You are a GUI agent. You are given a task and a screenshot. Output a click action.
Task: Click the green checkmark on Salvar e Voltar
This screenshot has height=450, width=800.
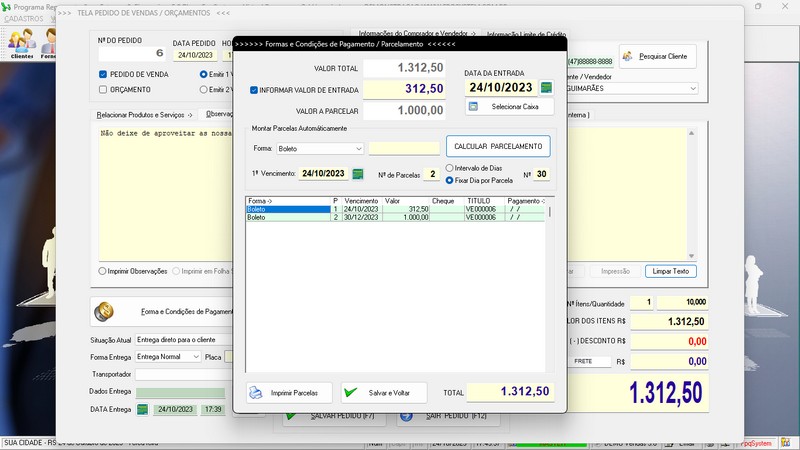350,393
